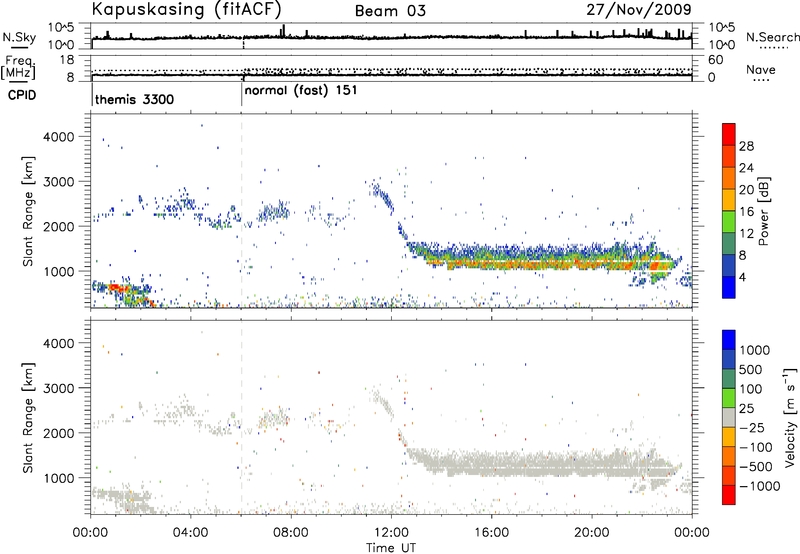Viewport: 800px width, 554px height.
Task: Click the strong red echo patch near 01:00 in power plot
Action: click(x=117, y=288)
